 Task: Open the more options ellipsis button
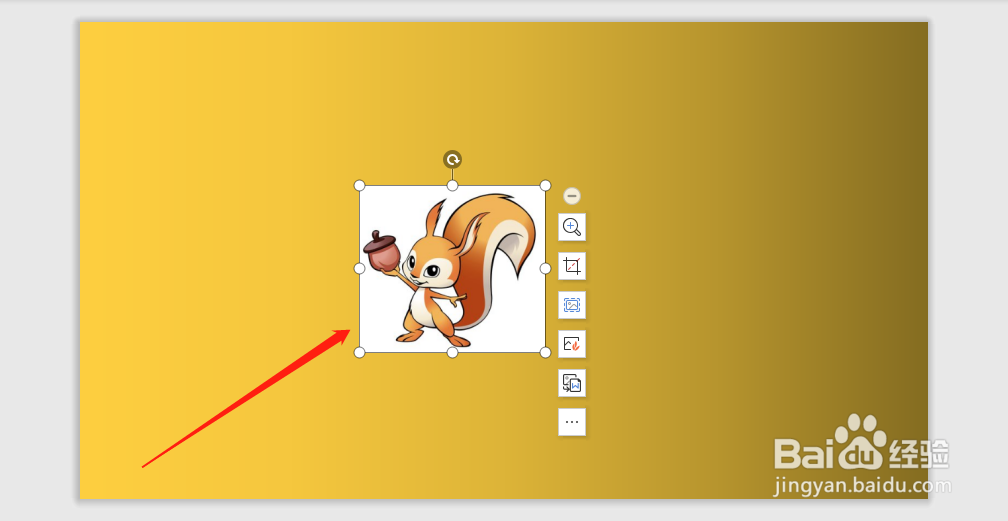[572, 422]
